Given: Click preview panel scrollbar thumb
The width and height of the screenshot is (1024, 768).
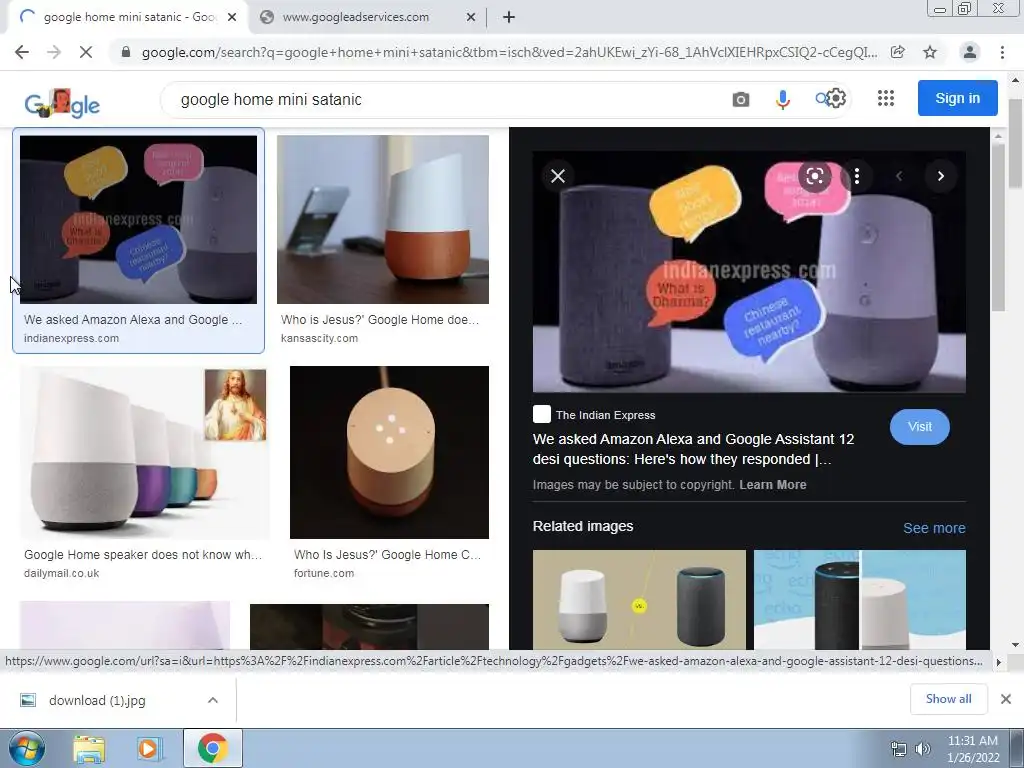Looking at the screenshot, I should (997, 227).
